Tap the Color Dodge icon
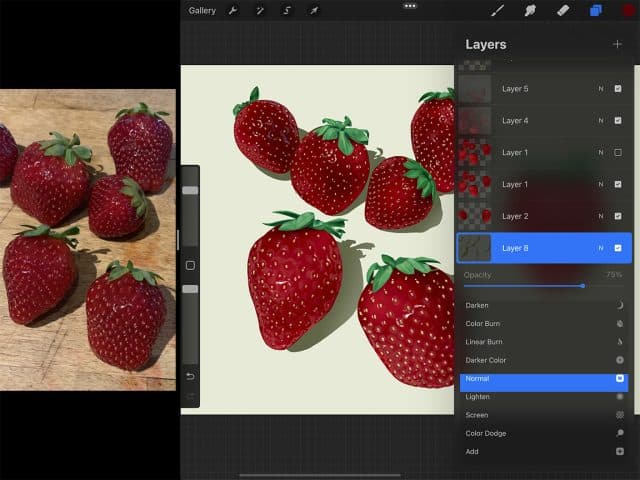This screenshot has width=640, height=480. pyautogui.click(x=620, y=433)
